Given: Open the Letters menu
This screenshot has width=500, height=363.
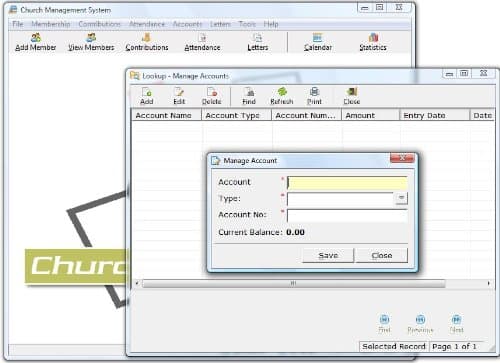Looking at the screenshot, I should [x=220, y=24].
